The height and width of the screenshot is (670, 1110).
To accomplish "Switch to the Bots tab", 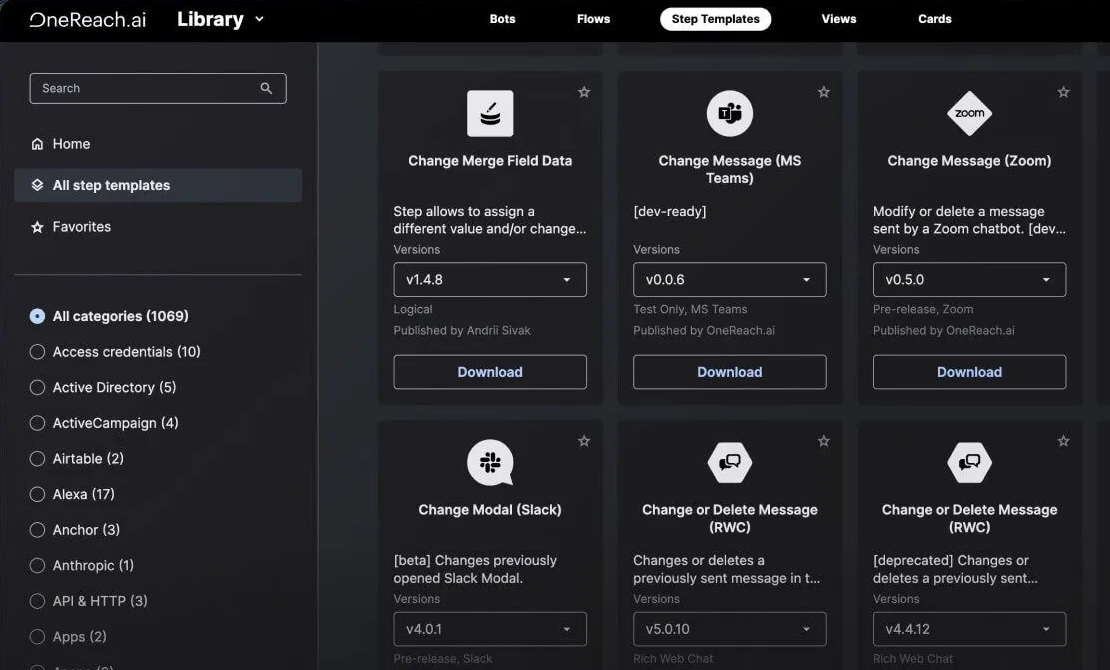I will (x=503, y=19).
